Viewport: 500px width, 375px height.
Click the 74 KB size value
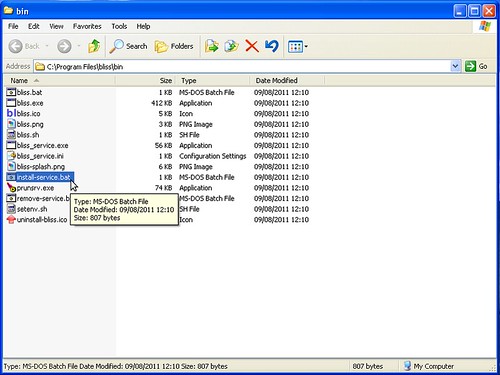164,188
